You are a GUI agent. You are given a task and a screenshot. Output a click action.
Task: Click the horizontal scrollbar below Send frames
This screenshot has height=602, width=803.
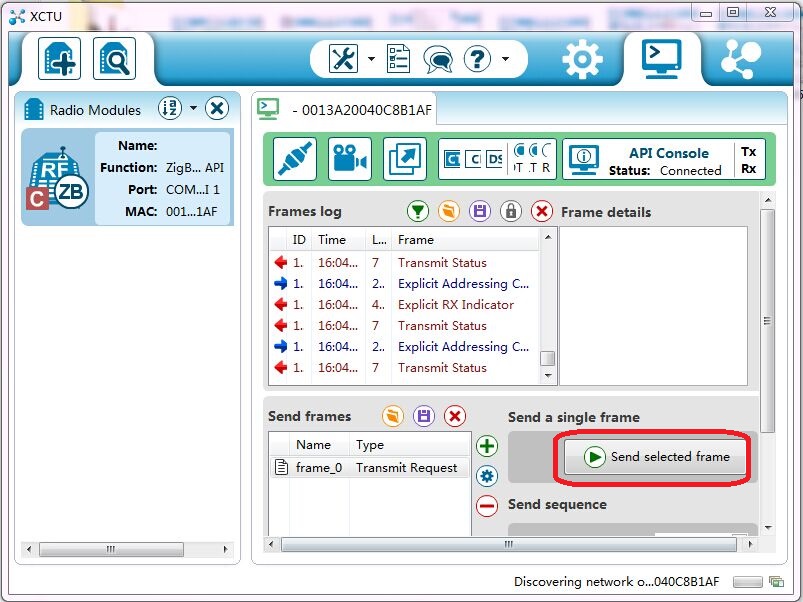coord(508,545)
